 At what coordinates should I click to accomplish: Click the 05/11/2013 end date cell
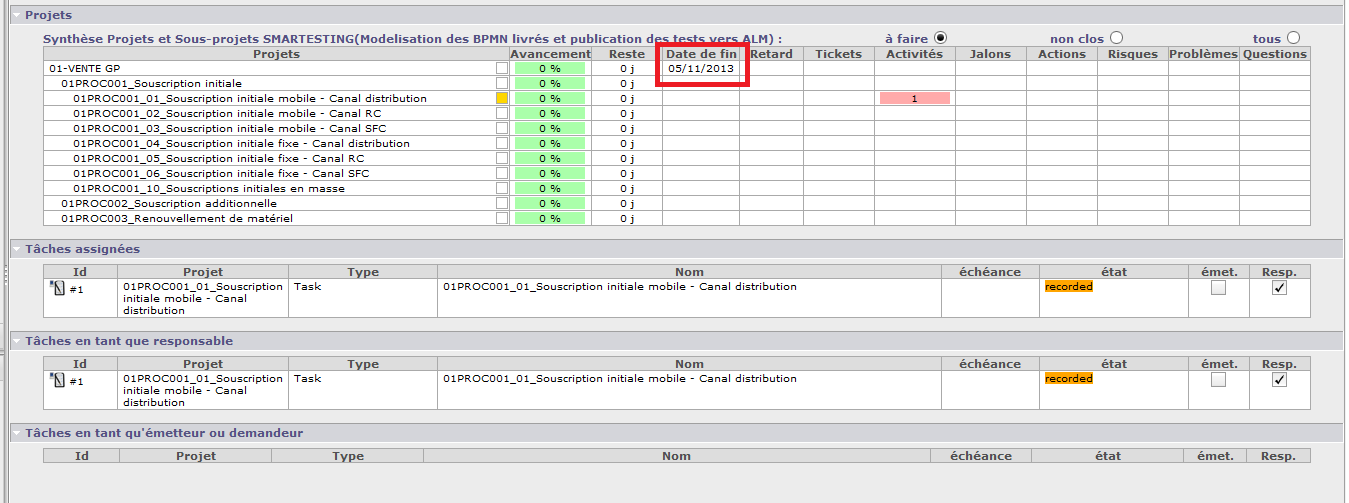pos(701,69)
